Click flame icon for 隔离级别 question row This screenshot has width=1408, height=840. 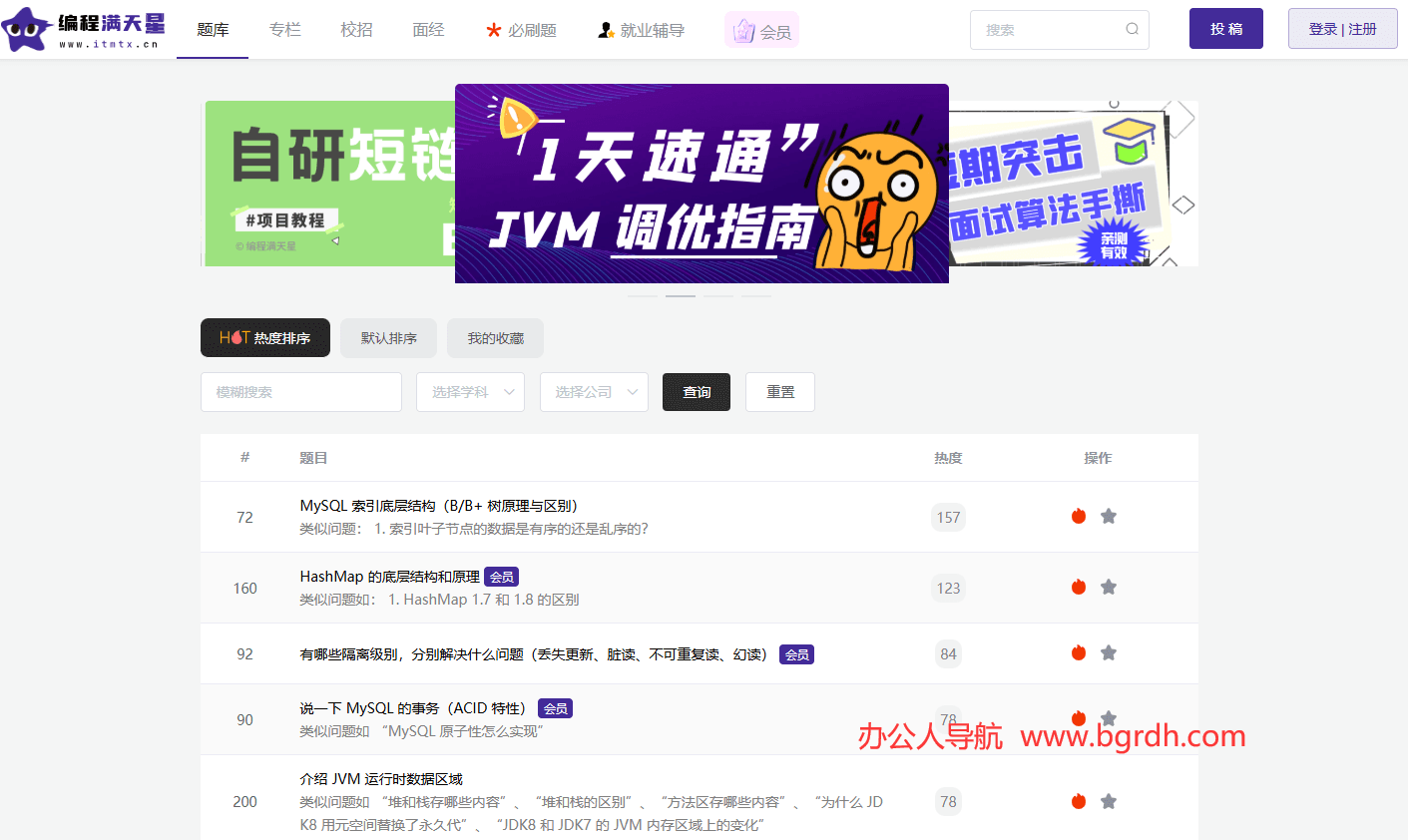[1079, 652]
